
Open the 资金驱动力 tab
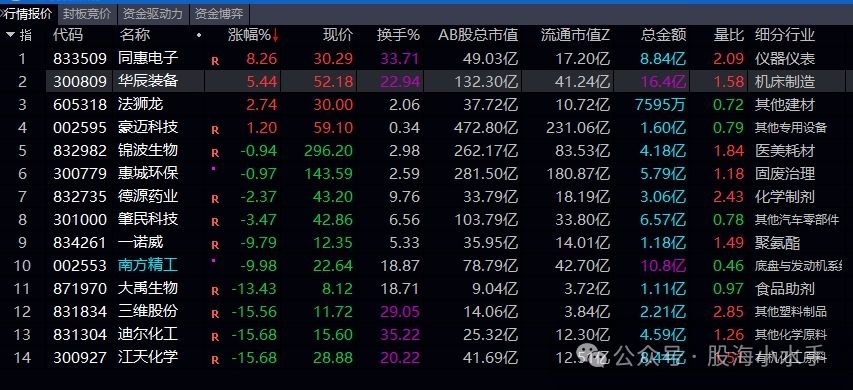point(153,14)
